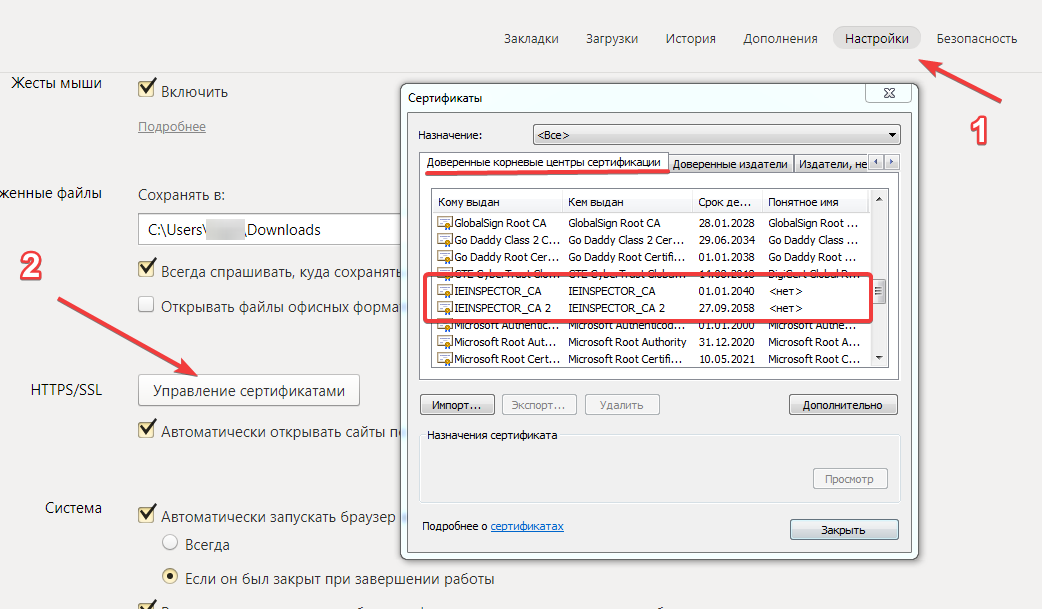Screen dimensions: 1042x609
Task: Click the Go Daddy Root Certificate row icon
Action: click(445, 257)
